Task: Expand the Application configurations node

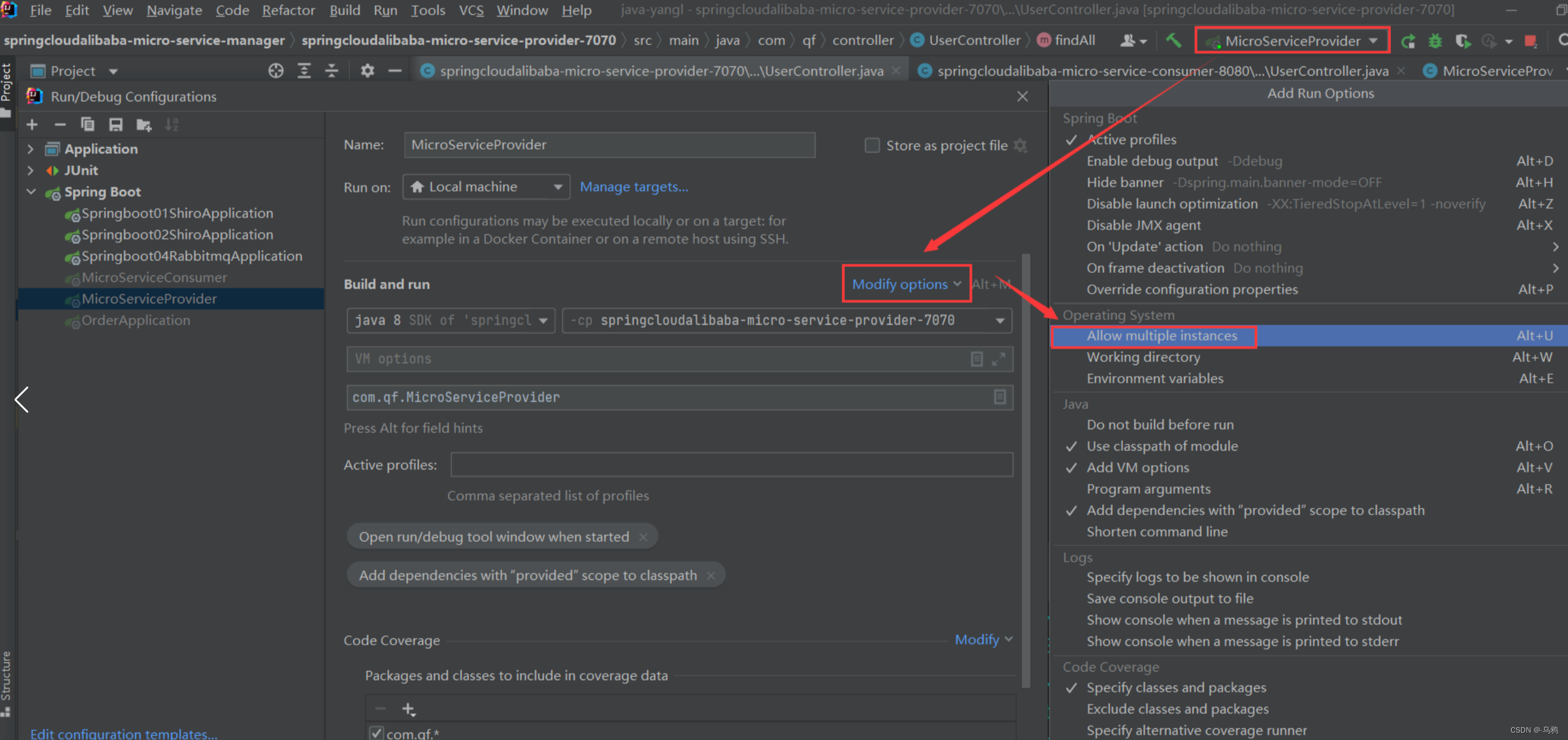Action: pos(30,148)
